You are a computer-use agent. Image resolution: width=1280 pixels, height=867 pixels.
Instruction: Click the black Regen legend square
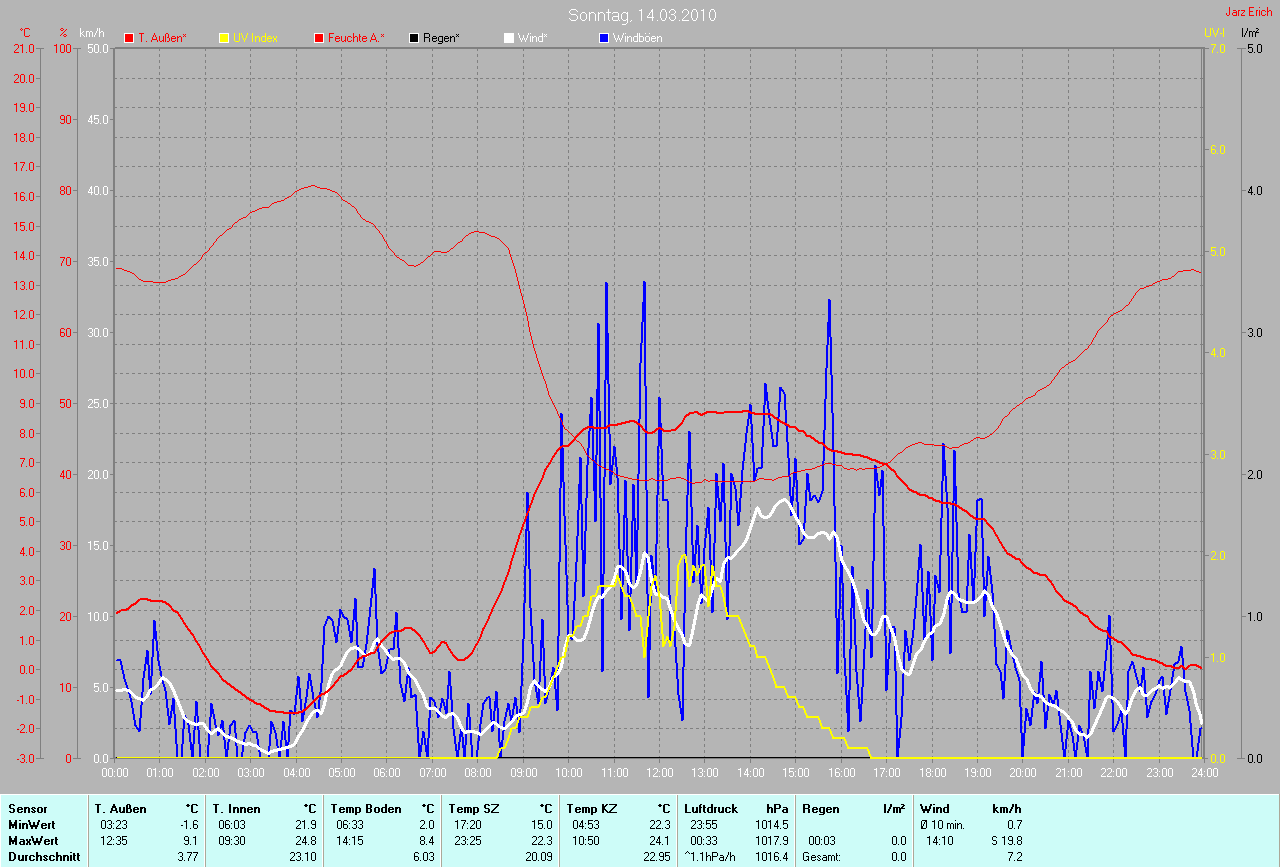(x=414, y=38)
